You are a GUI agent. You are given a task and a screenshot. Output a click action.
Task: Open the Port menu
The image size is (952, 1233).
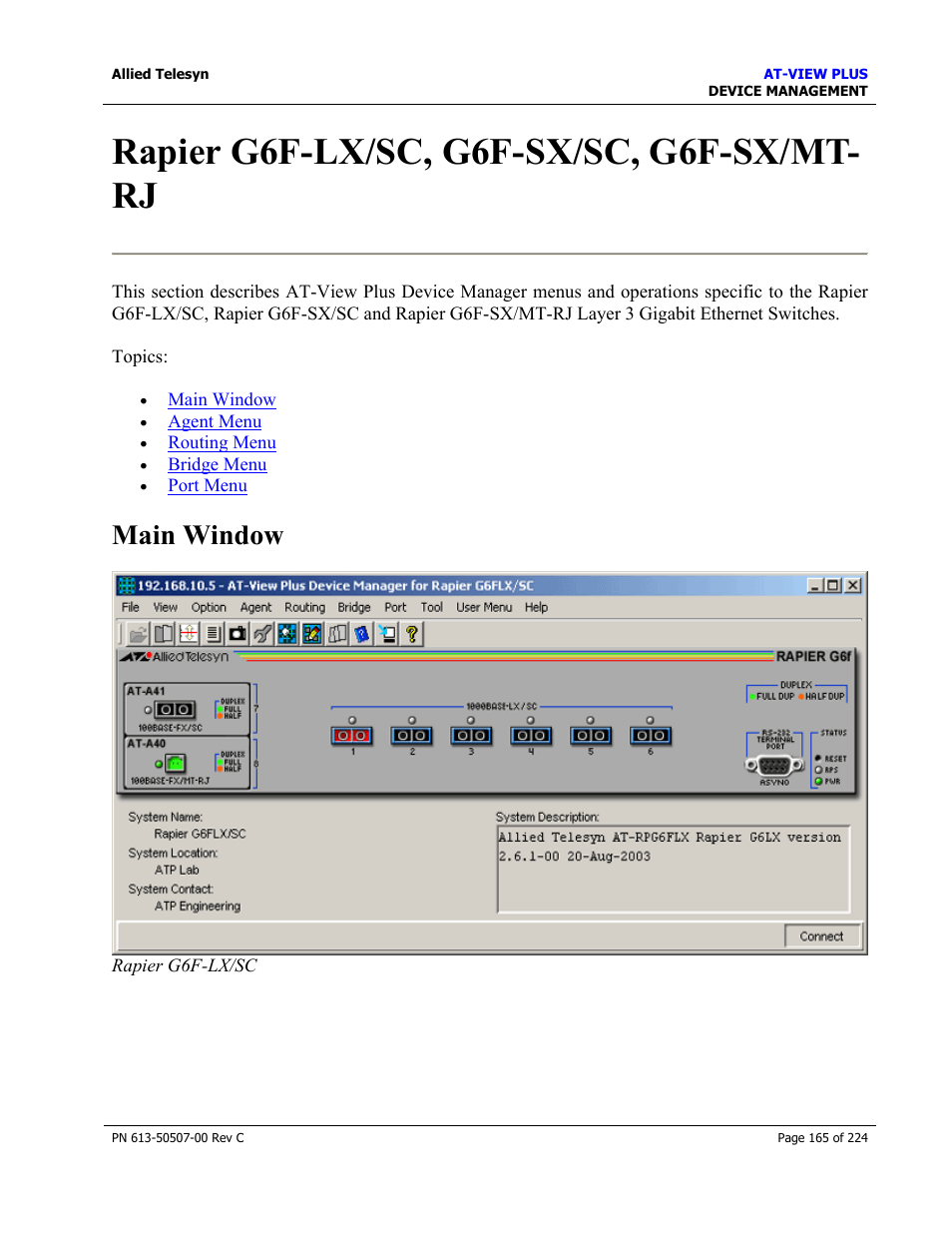[395, 607]
